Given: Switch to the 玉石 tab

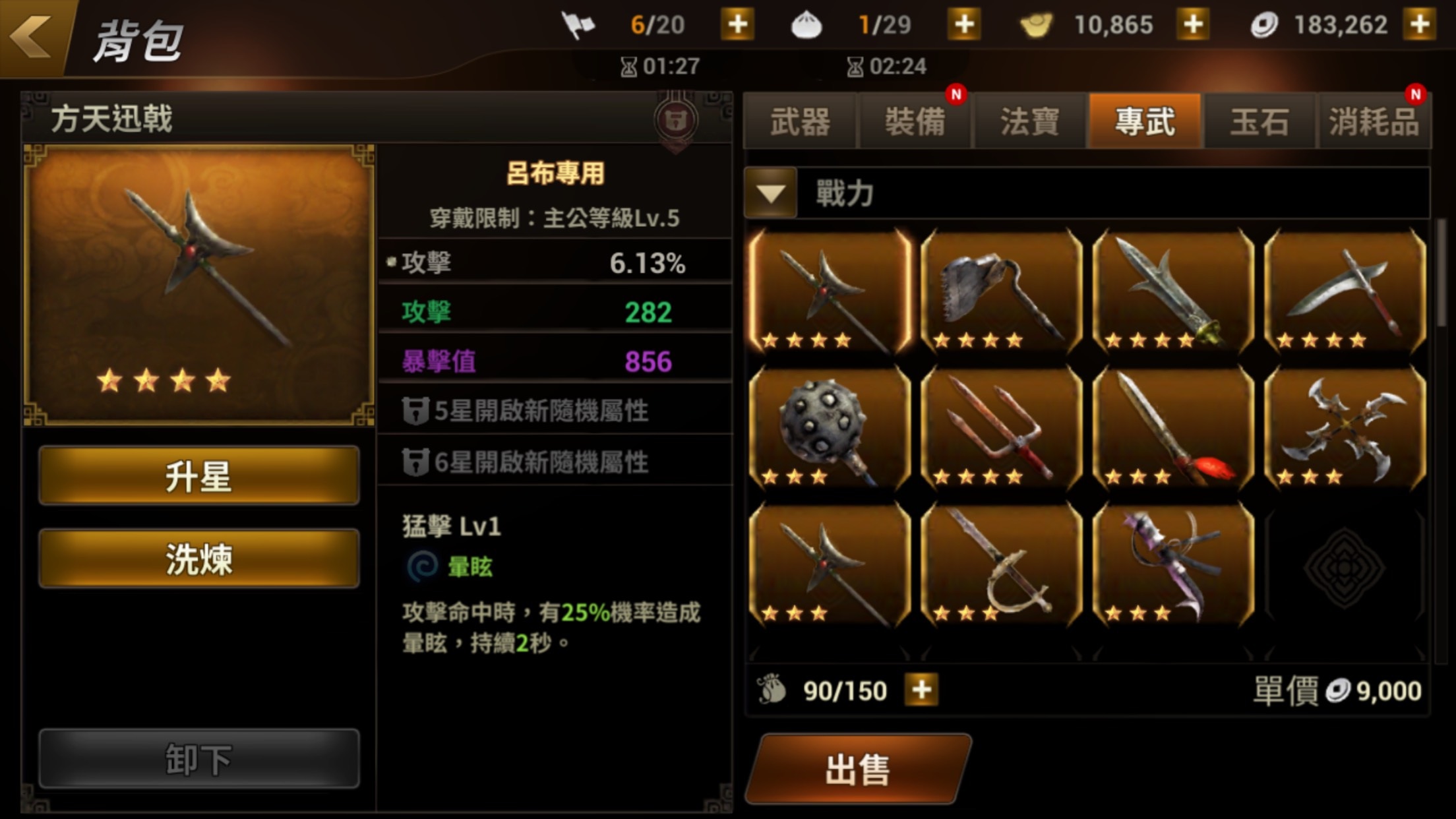Looking at the screenshot, I should pos(1259,121).
